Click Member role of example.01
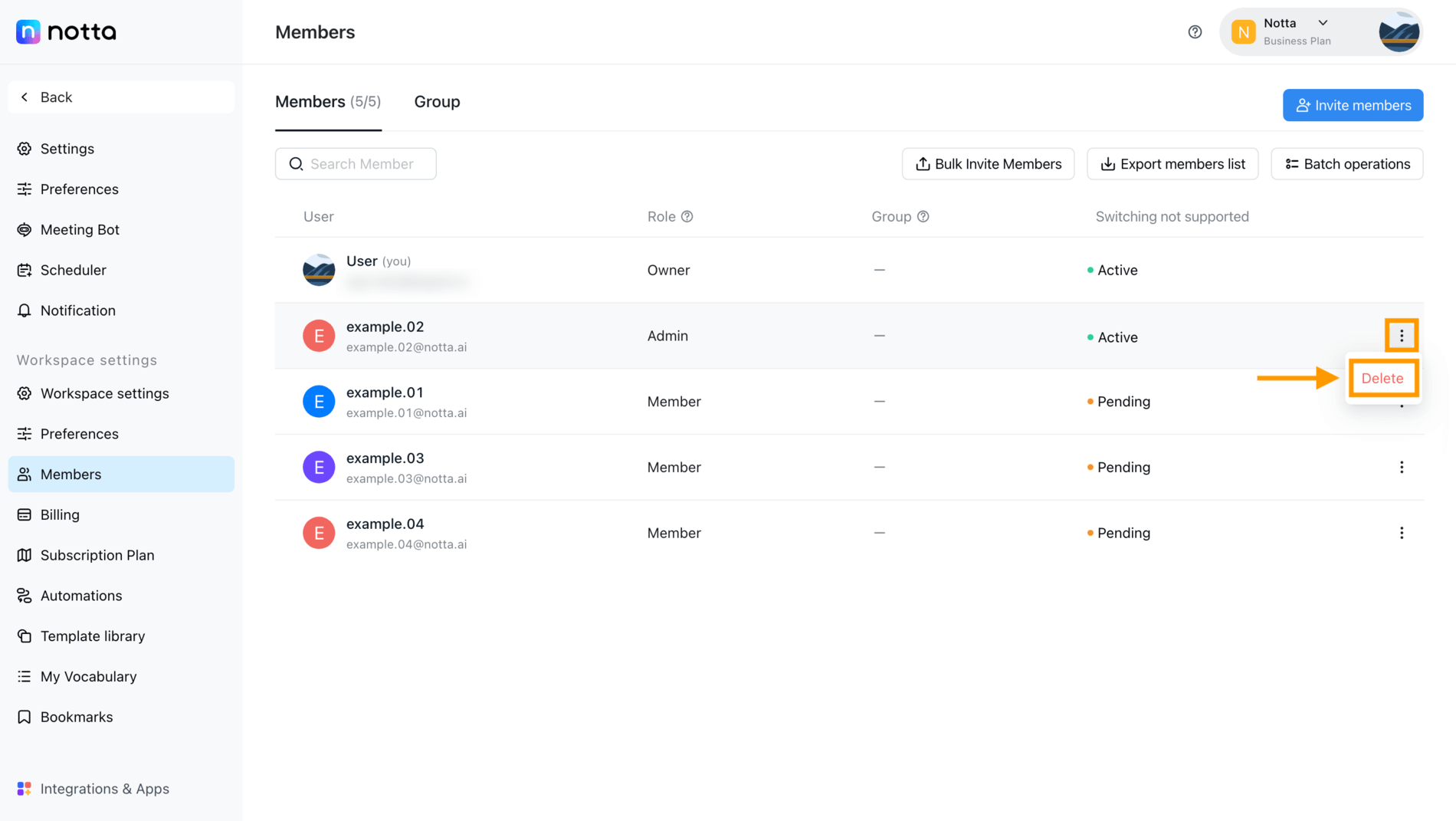This screenshot has height=821, width=1456. point(674,402)
